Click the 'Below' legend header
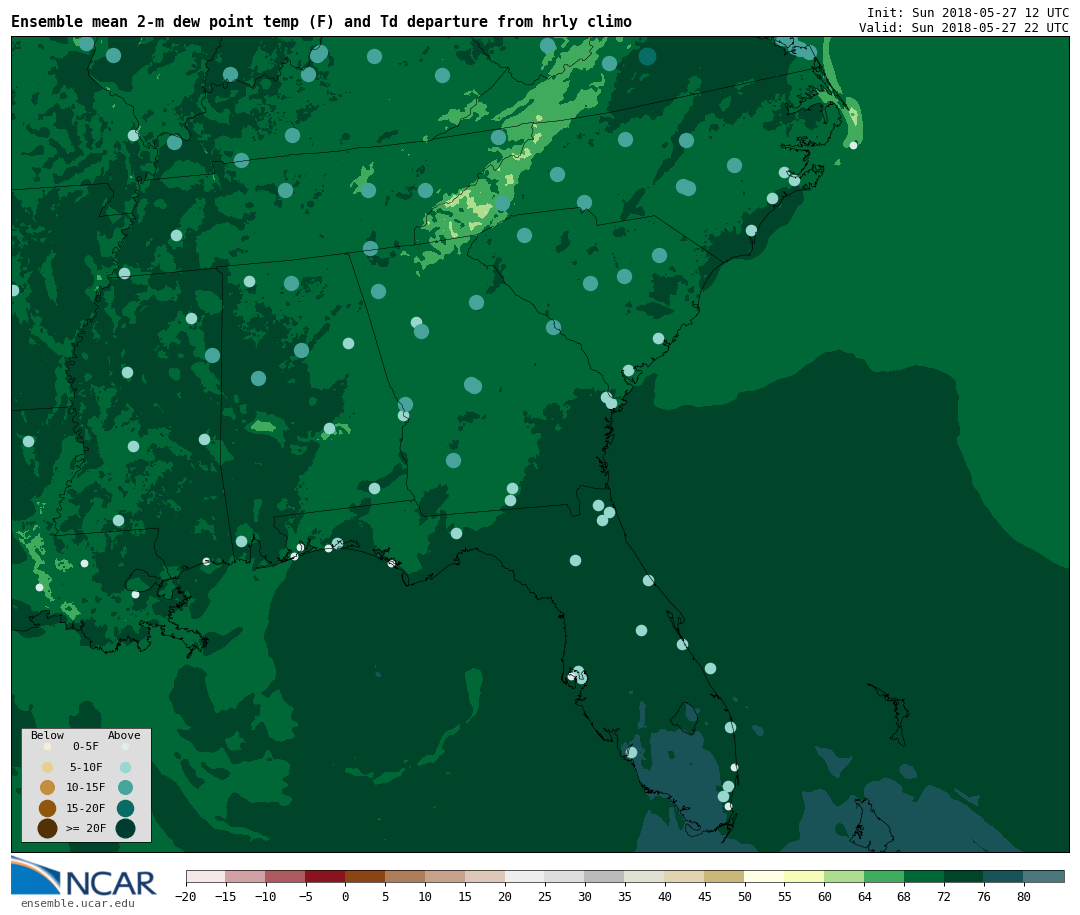 47,735
